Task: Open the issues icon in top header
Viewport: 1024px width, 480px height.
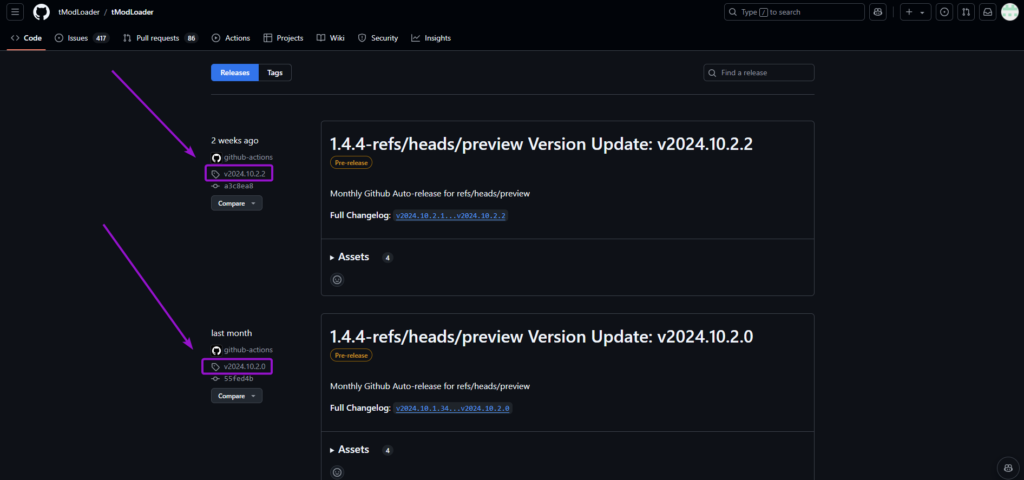Action: coord(944,12)
